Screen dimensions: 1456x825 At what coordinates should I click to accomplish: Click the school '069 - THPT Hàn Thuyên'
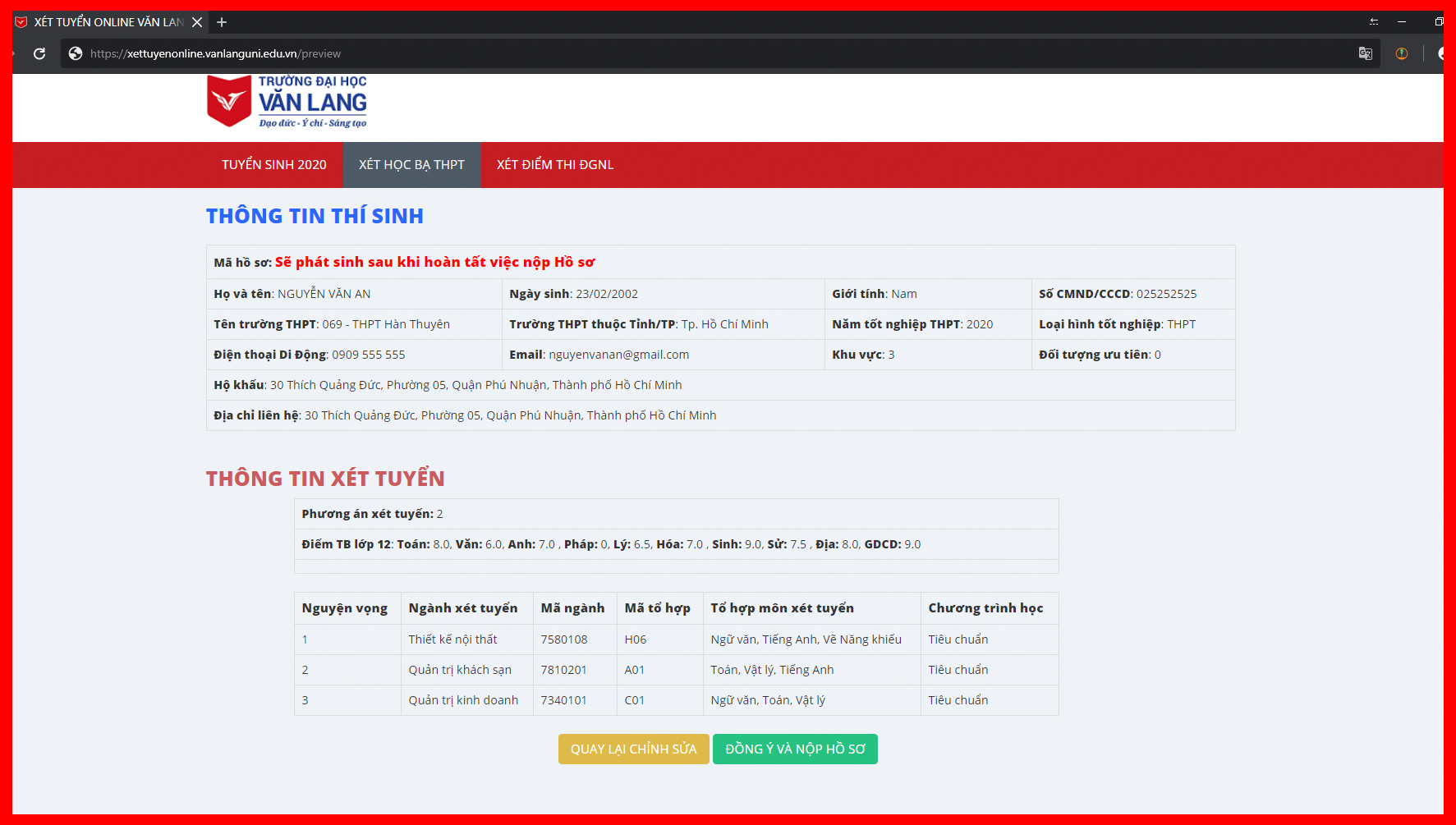386,324
